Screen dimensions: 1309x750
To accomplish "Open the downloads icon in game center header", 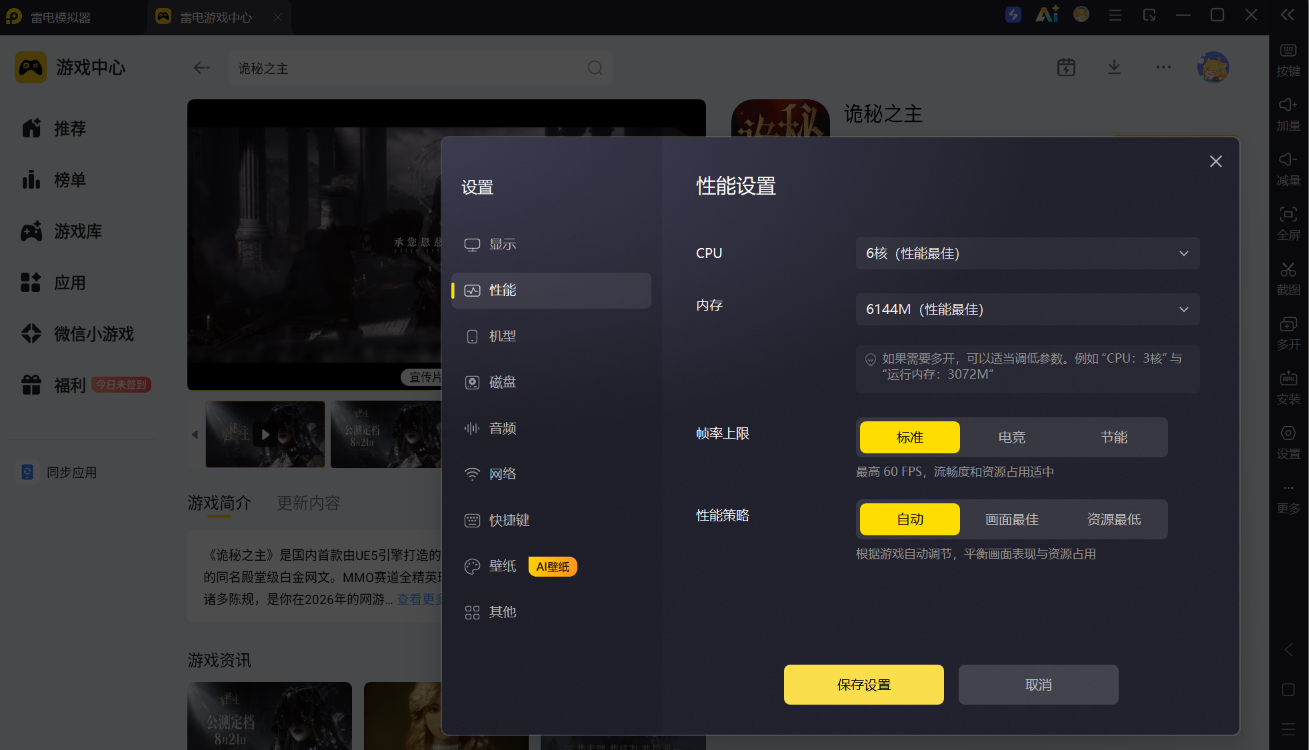I will click(x=1114, y=67).
